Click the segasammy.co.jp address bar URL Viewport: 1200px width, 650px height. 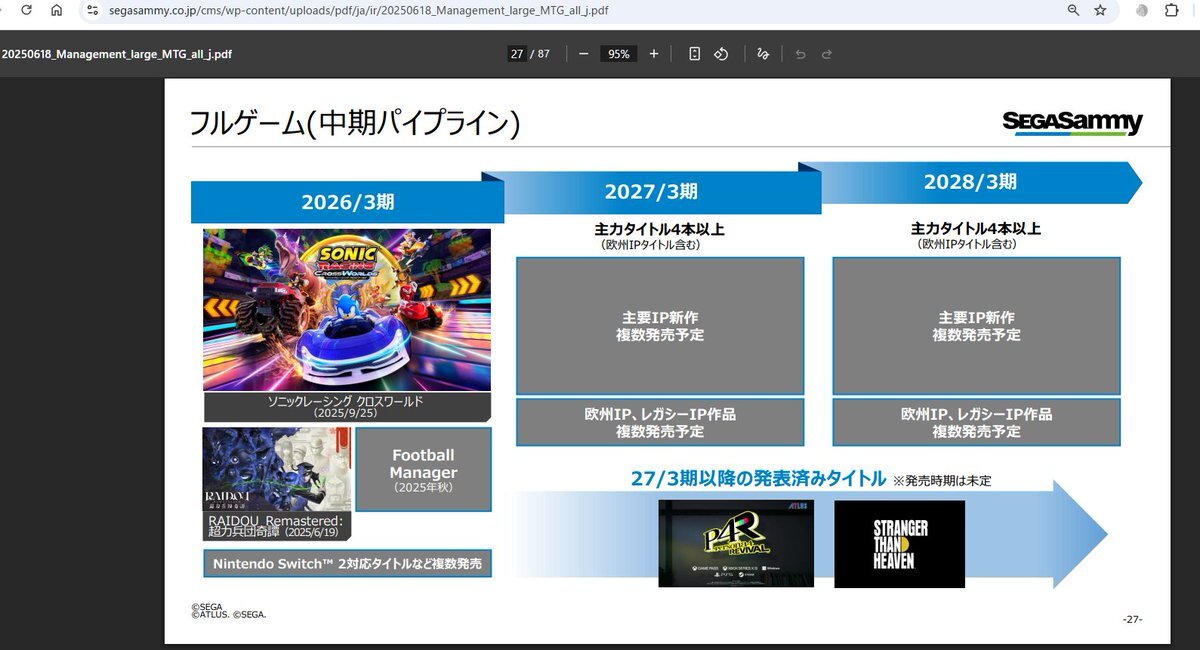[358, 10]
